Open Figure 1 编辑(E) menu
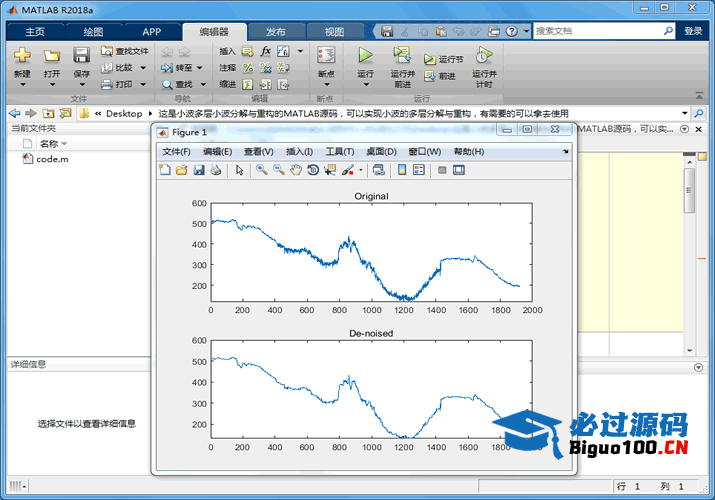 218,152
